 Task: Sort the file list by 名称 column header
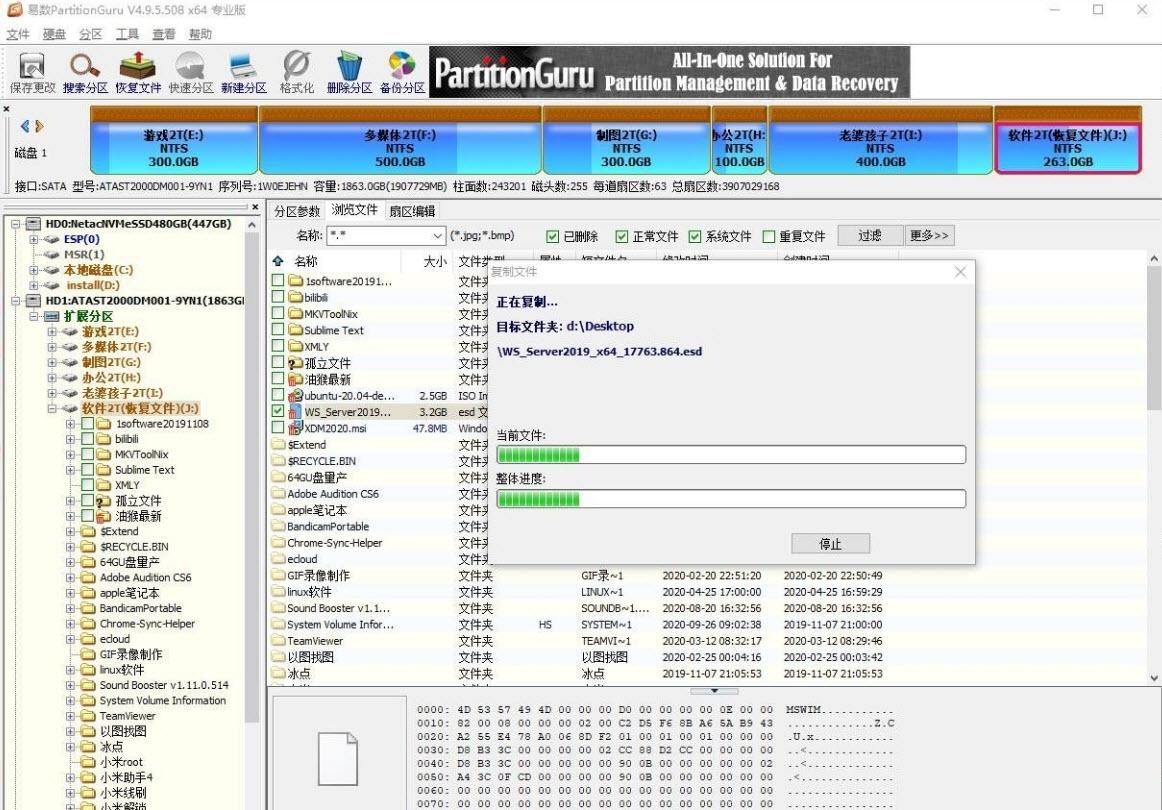click(x=305, y=261)
